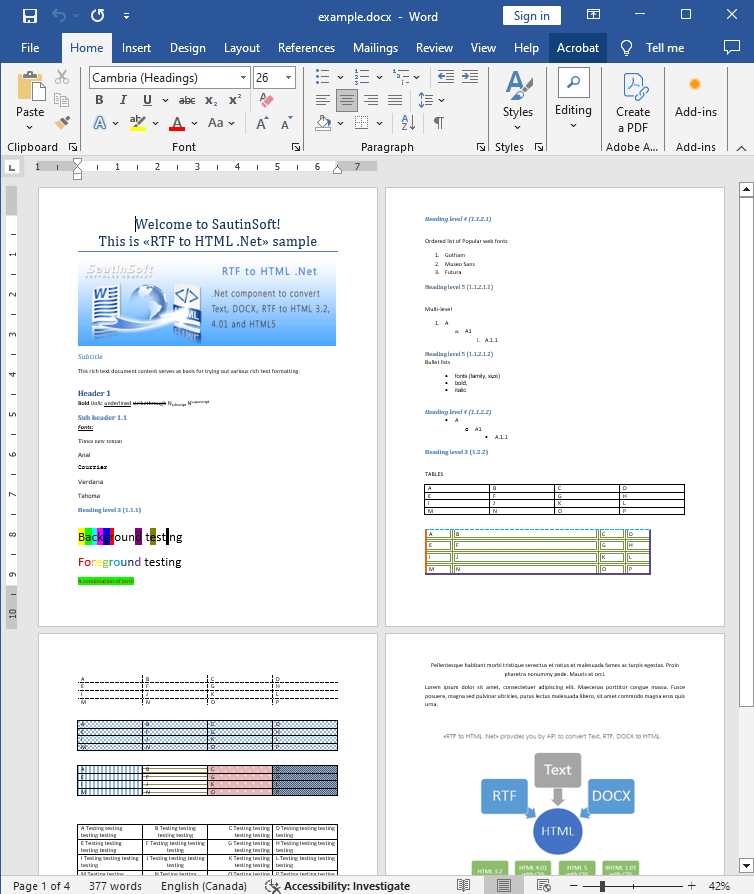Click the Format Painter brush icon
The width and height of the screenshot is (754, 894).
point(62,123)
